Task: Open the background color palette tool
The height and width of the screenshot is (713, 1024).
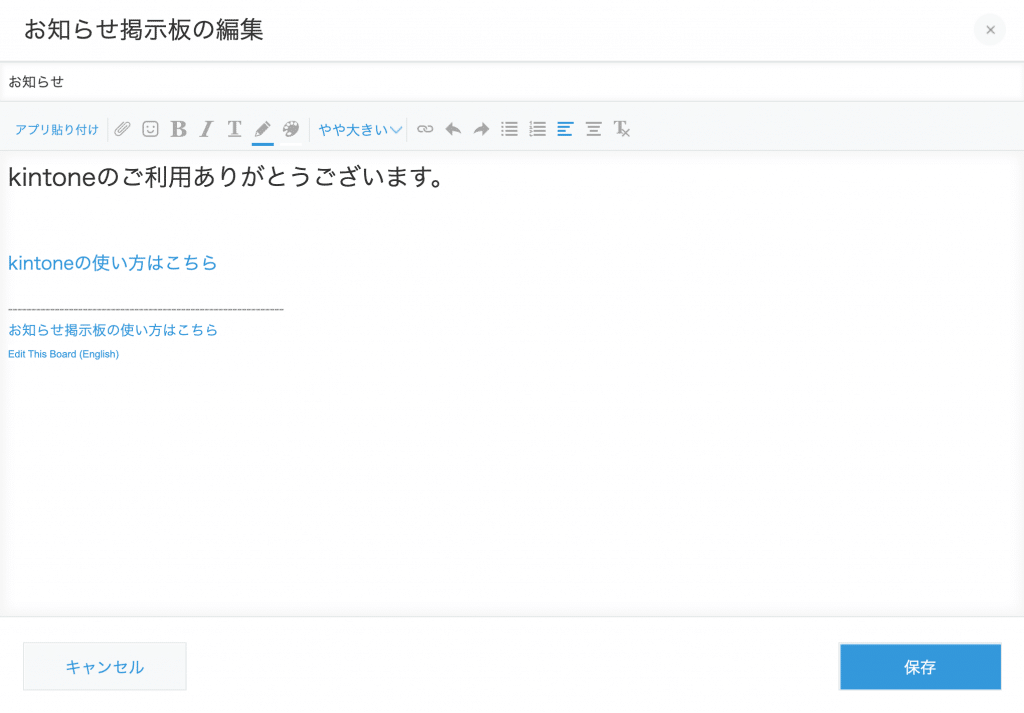Action: pos(291,129)
